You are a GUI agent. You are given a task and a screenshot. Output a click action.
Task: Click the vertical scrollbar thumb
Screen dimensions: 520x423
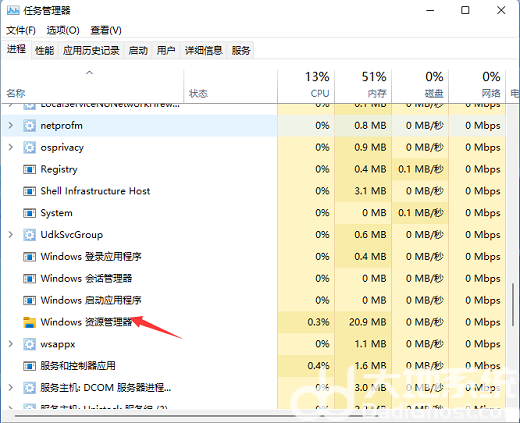pyautogui.click(x=513, y=305)
